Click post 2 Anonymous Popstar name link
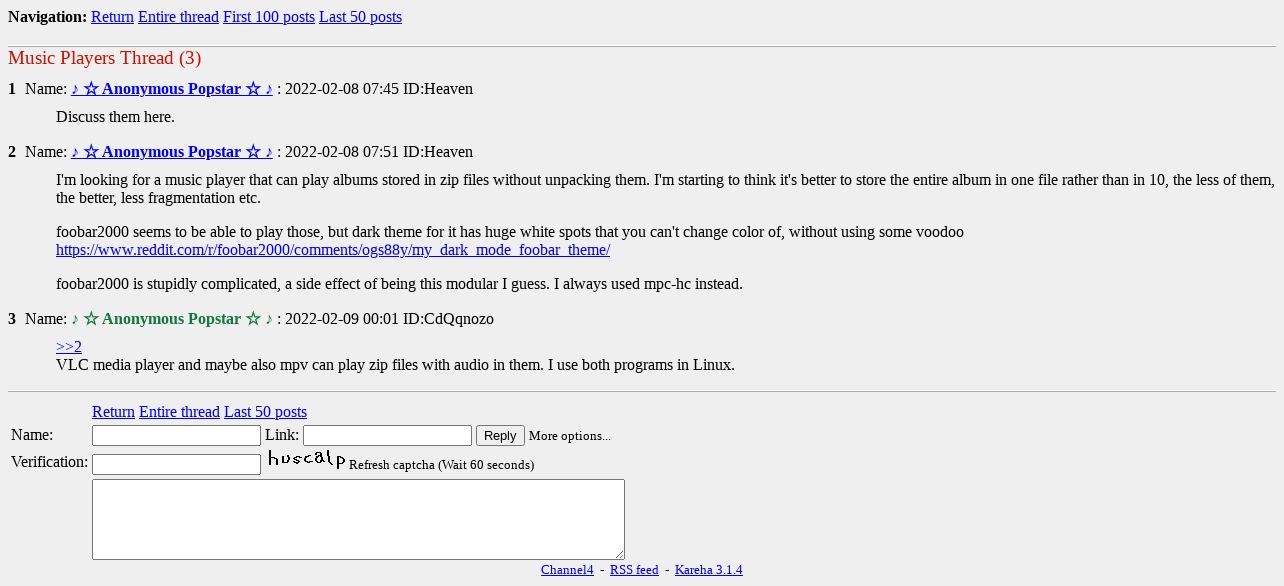 (x=172, y=152)
